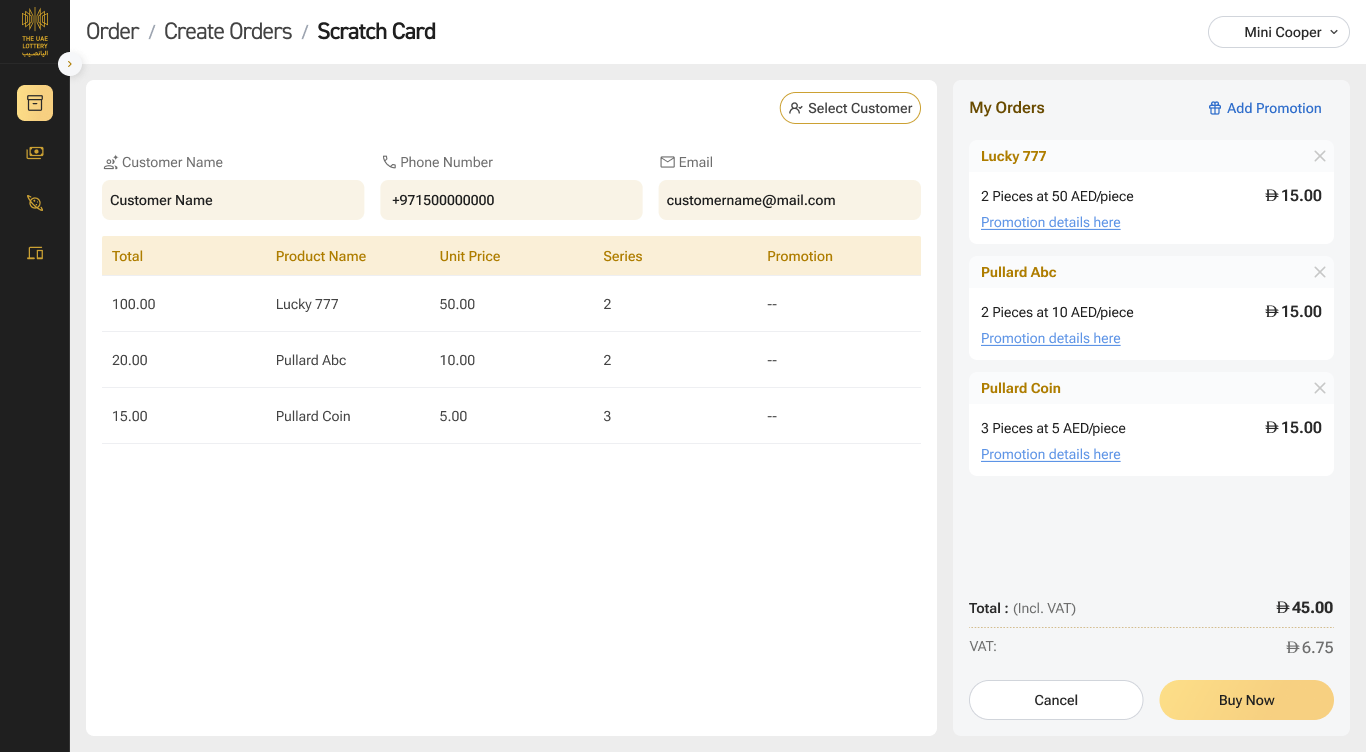The height and width of the screenshot is (752, 1366).
Task: Select the Pullard Abc table row name
Action: click(311, 360)
